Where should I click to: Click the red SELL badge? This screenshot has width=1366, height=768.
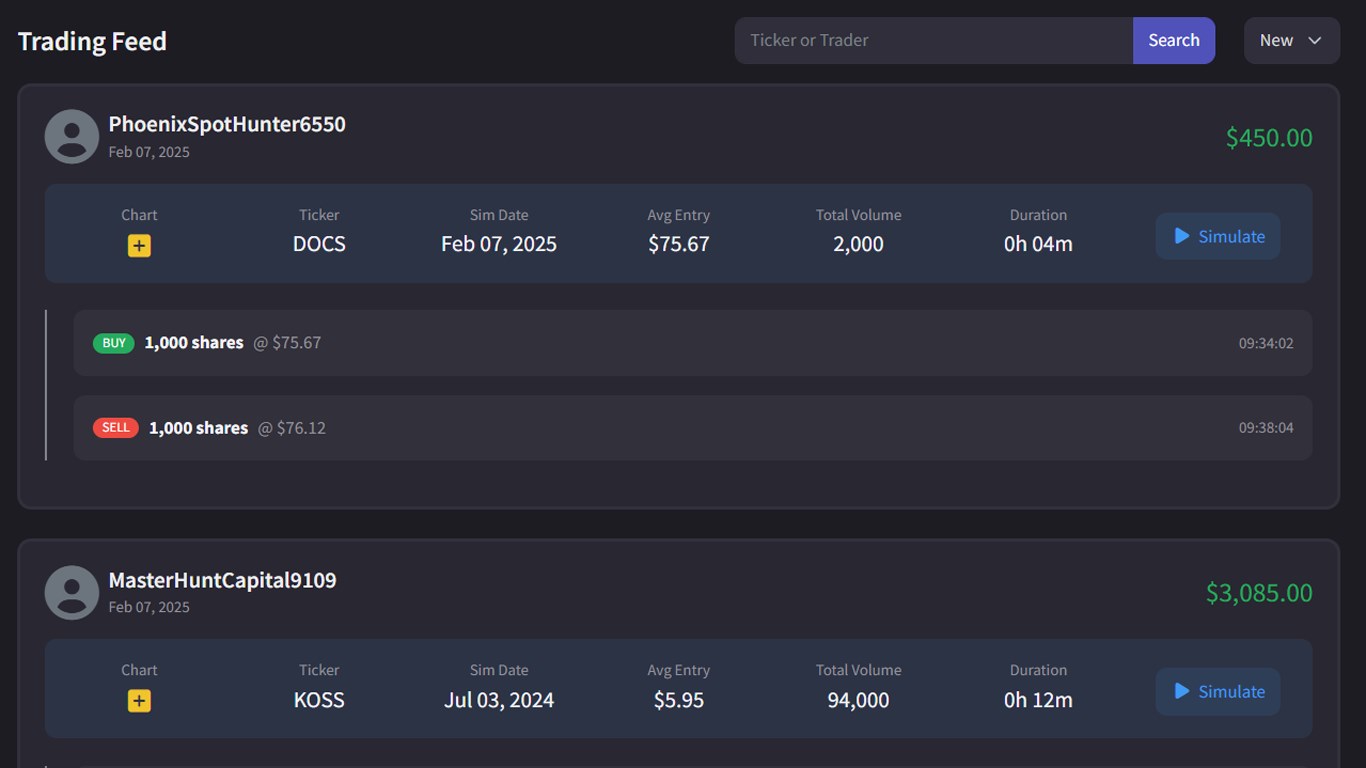(x=116, y=428)
